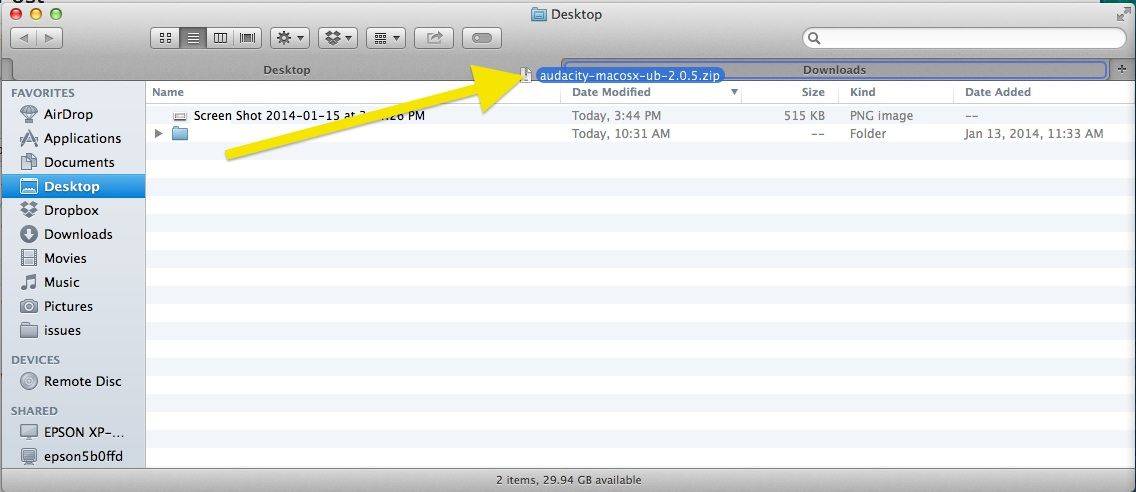
Task: Open Applications in the sidebar
Action: [82, 138]
